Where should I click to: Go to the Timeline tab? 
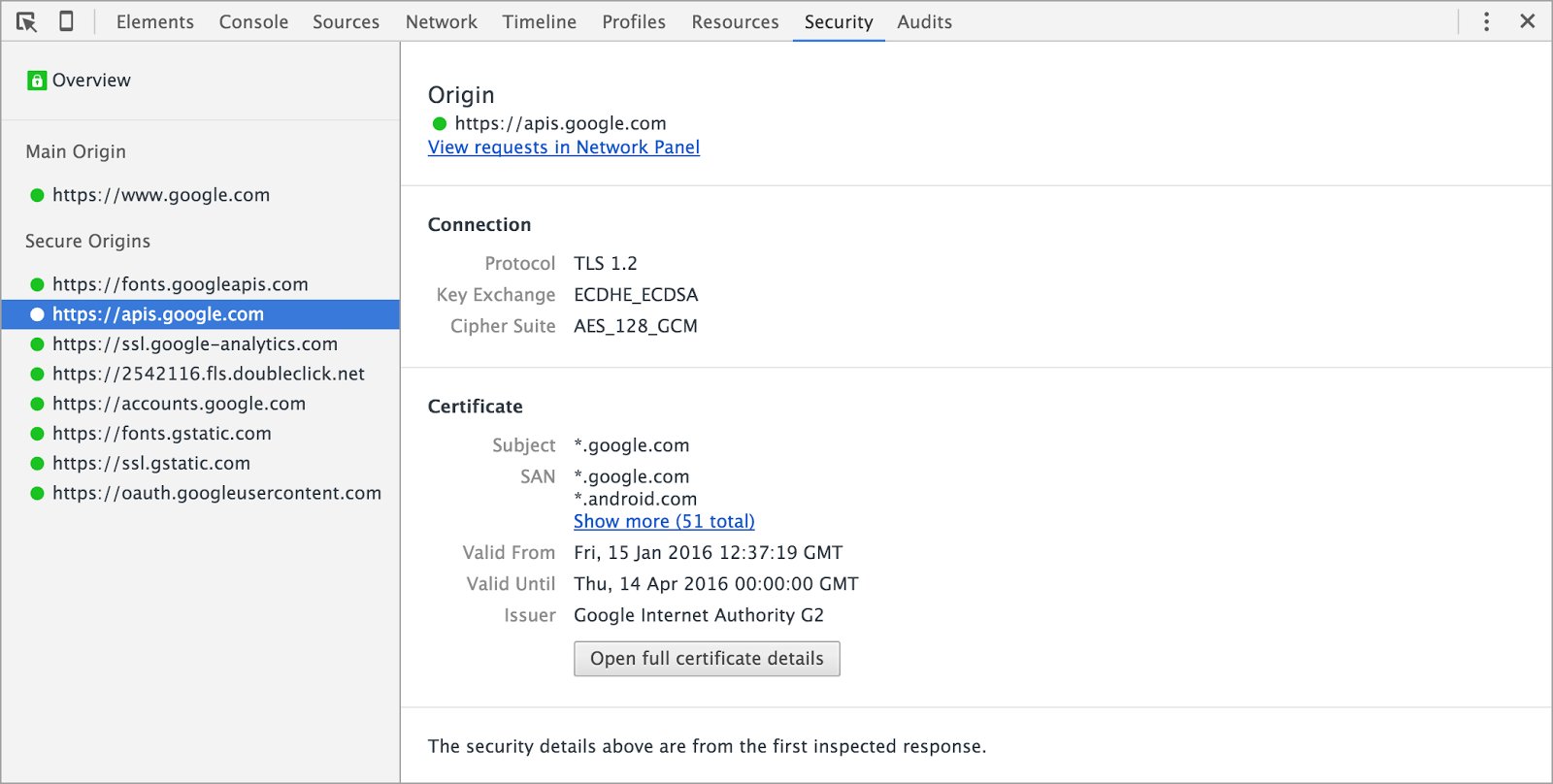pos(540,21)
